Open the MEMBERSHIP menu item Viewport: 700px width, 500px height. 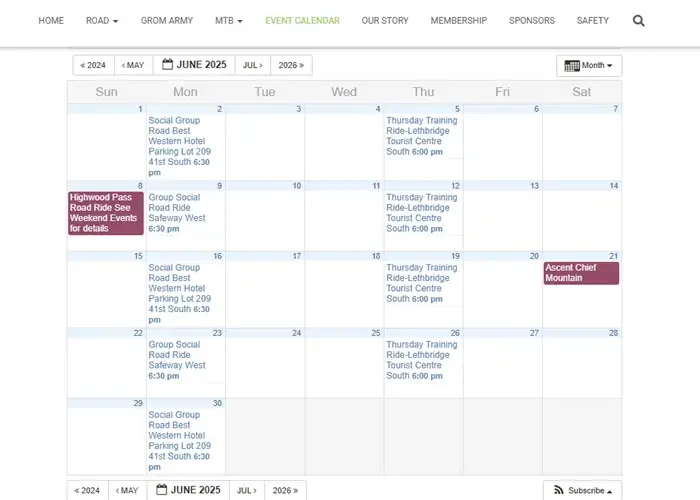pyautogui.click(x=458, y=21)
